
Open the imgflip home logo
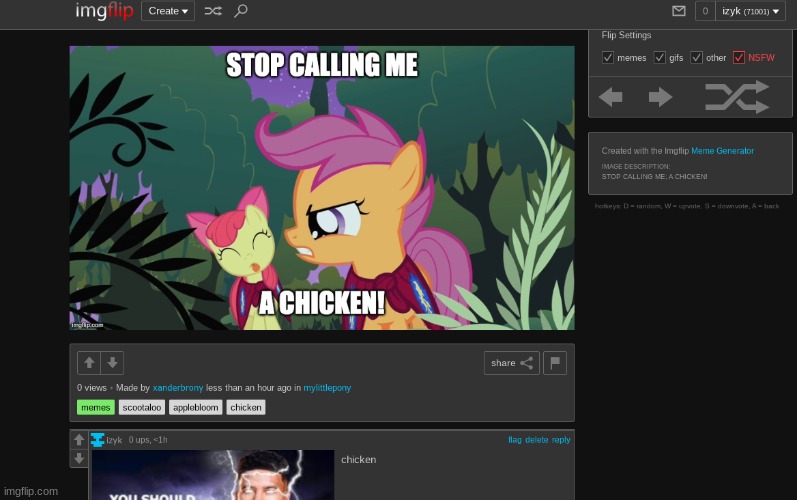(104, 11)
